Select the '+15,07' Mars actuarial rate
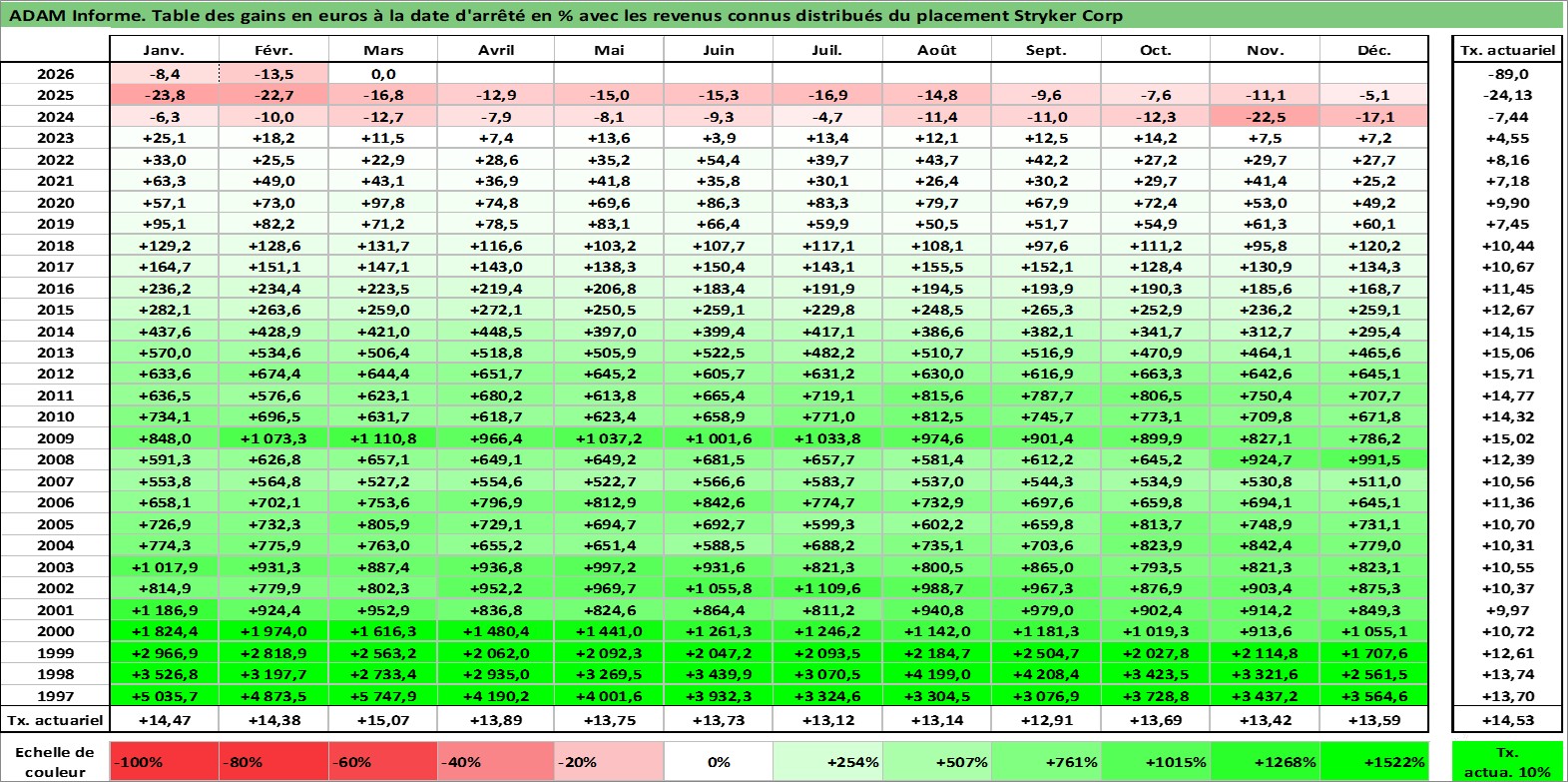 click(x=383, y=720)
